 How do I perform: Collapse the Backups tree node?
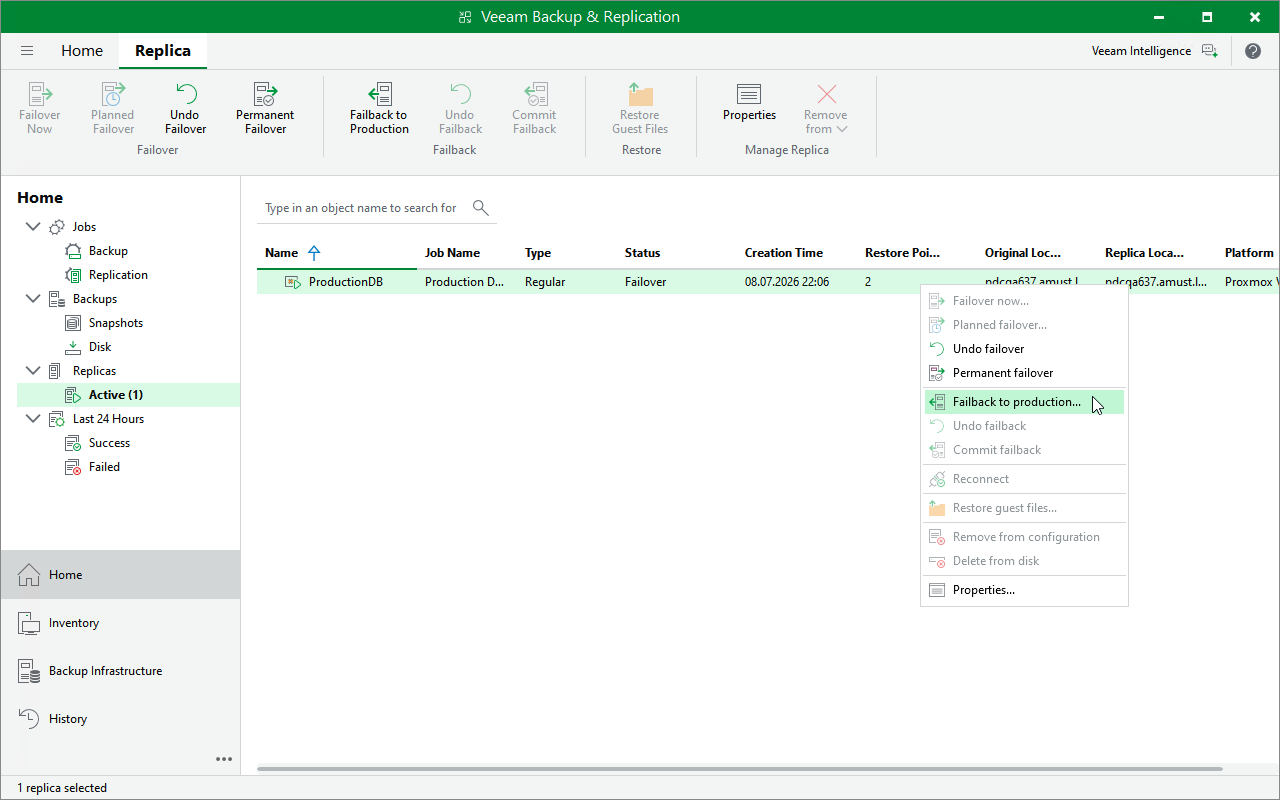pos(33,299)
